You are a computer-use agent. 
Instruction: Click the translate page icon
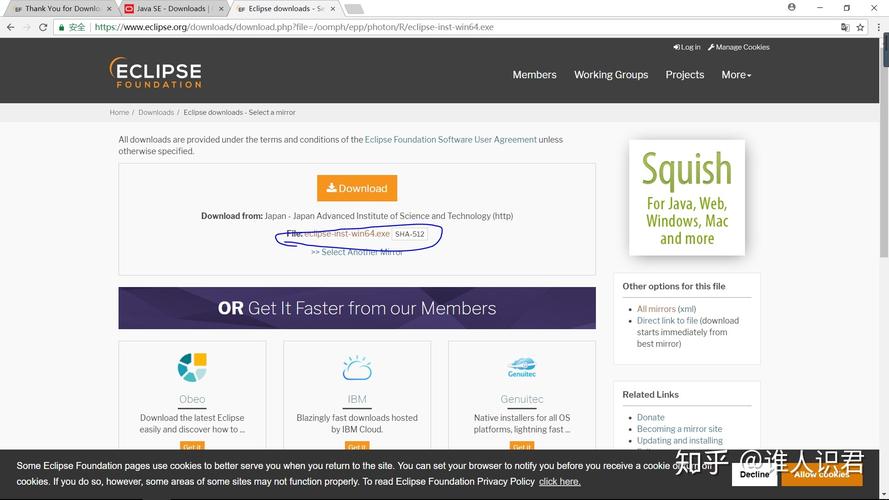click(845, 27)
